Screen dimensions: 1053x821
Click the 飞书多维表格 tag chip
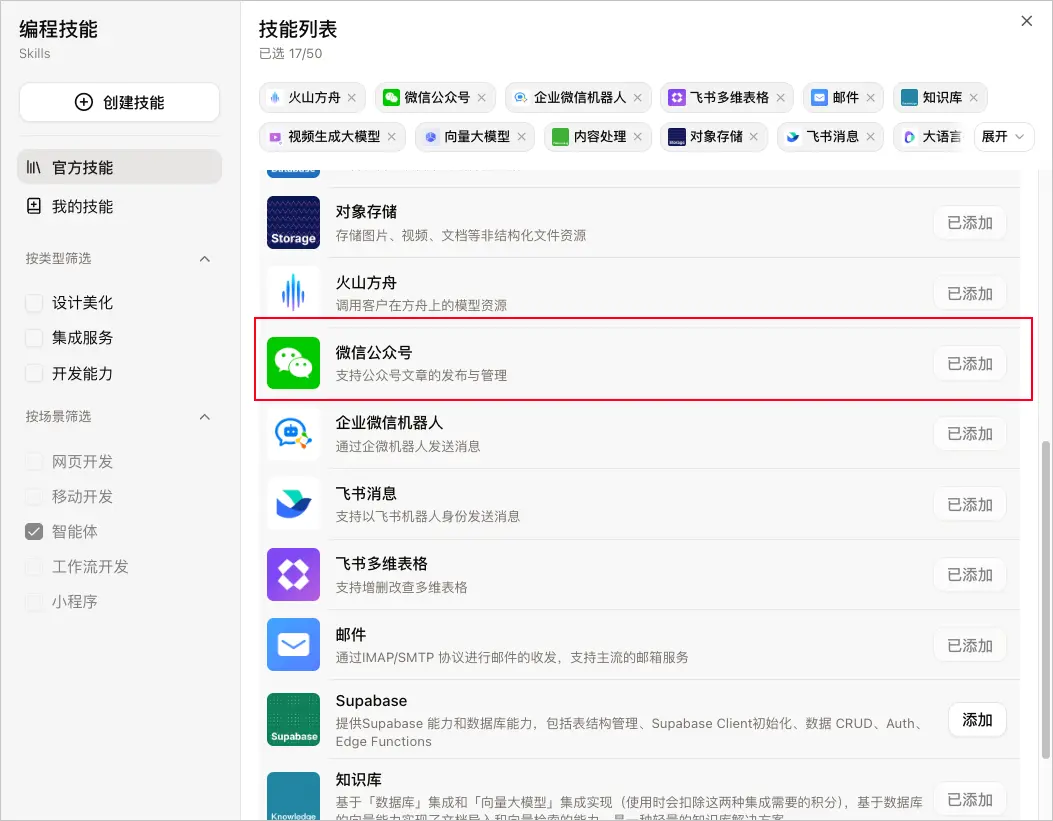click(727, 98)
